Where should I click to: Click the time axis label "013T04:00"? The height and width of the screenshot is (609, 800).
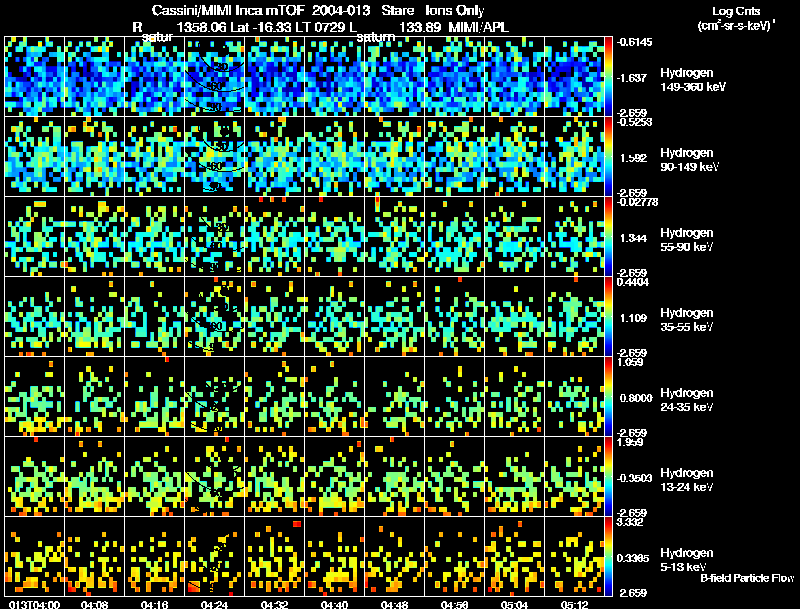(34, 604)
